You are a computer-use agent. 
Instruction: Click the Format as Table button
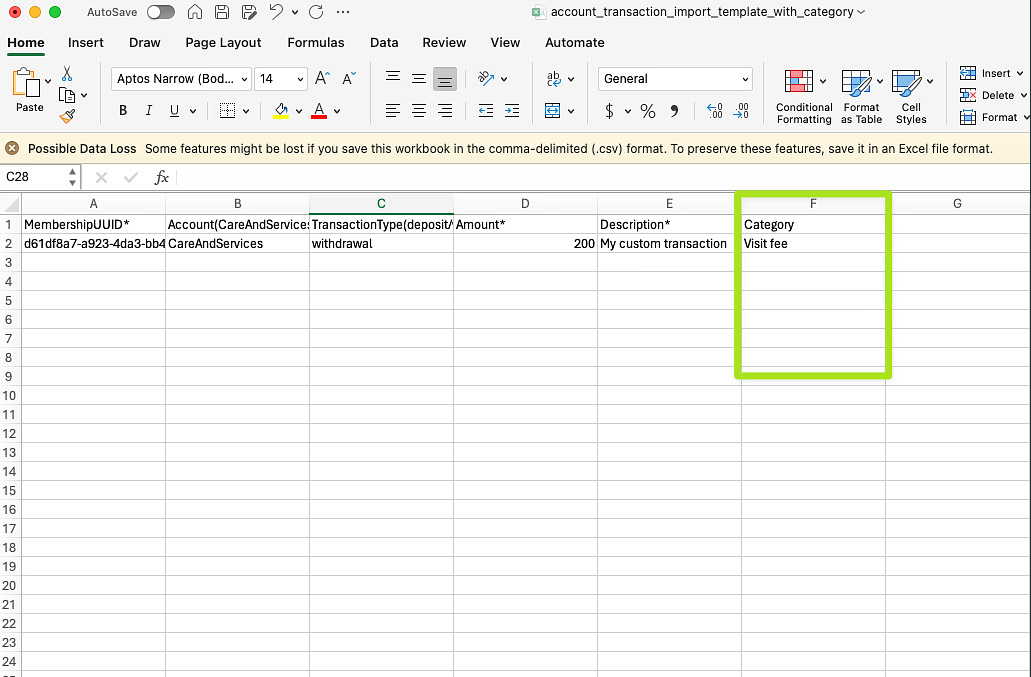tap(860, 97)
